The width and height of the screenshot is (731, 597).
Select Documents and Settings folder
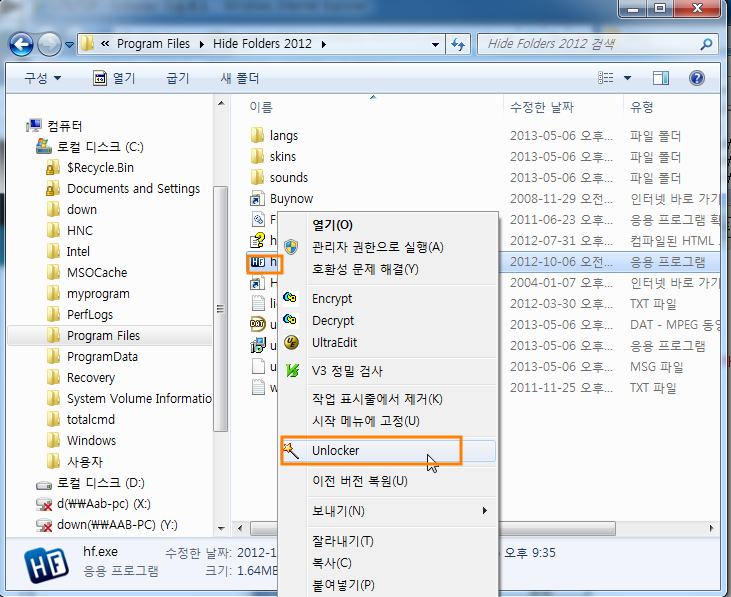click(x=123, y=189)
